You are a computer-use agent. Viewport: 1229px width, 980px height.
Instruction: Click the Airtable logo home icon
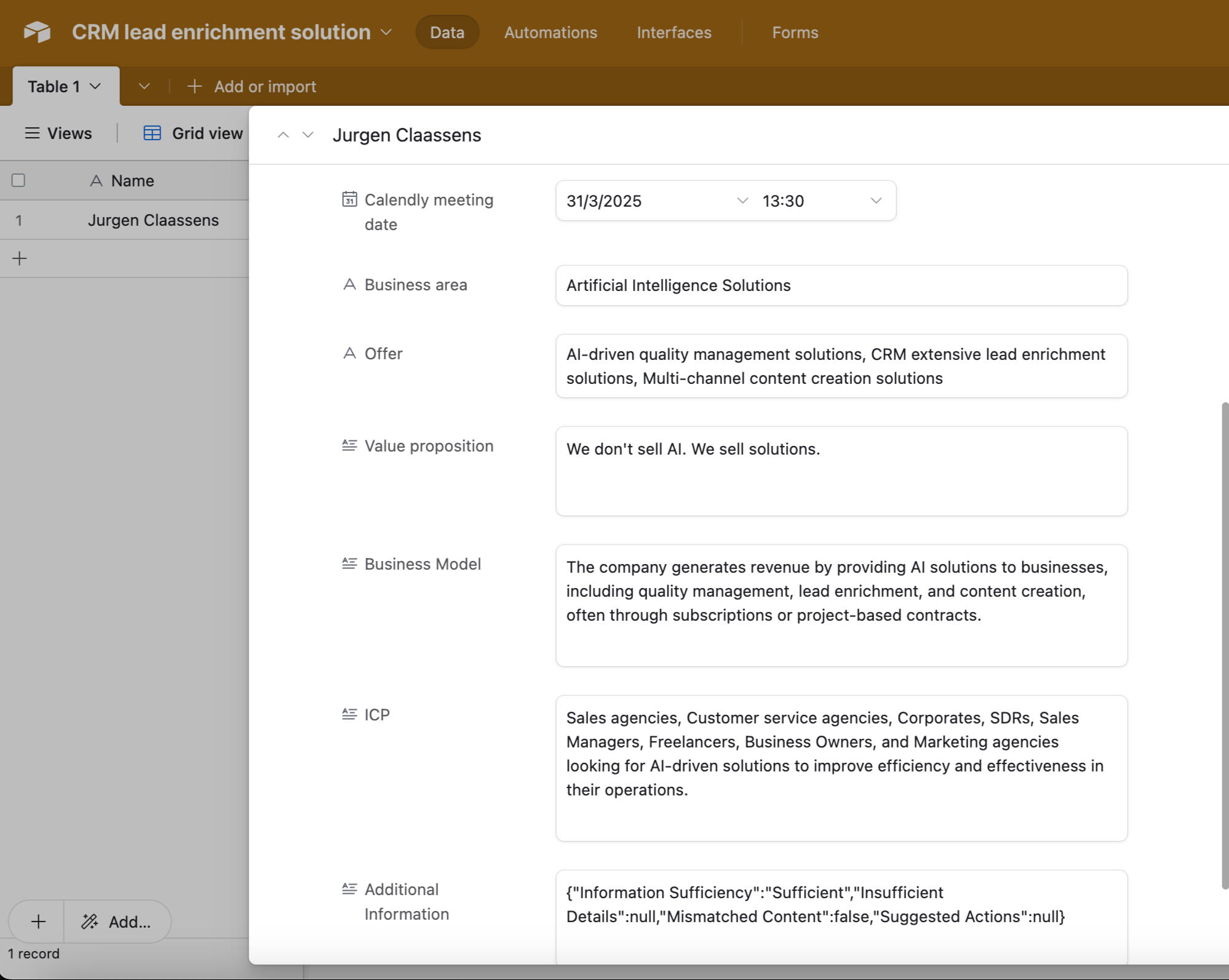point(37,32)
